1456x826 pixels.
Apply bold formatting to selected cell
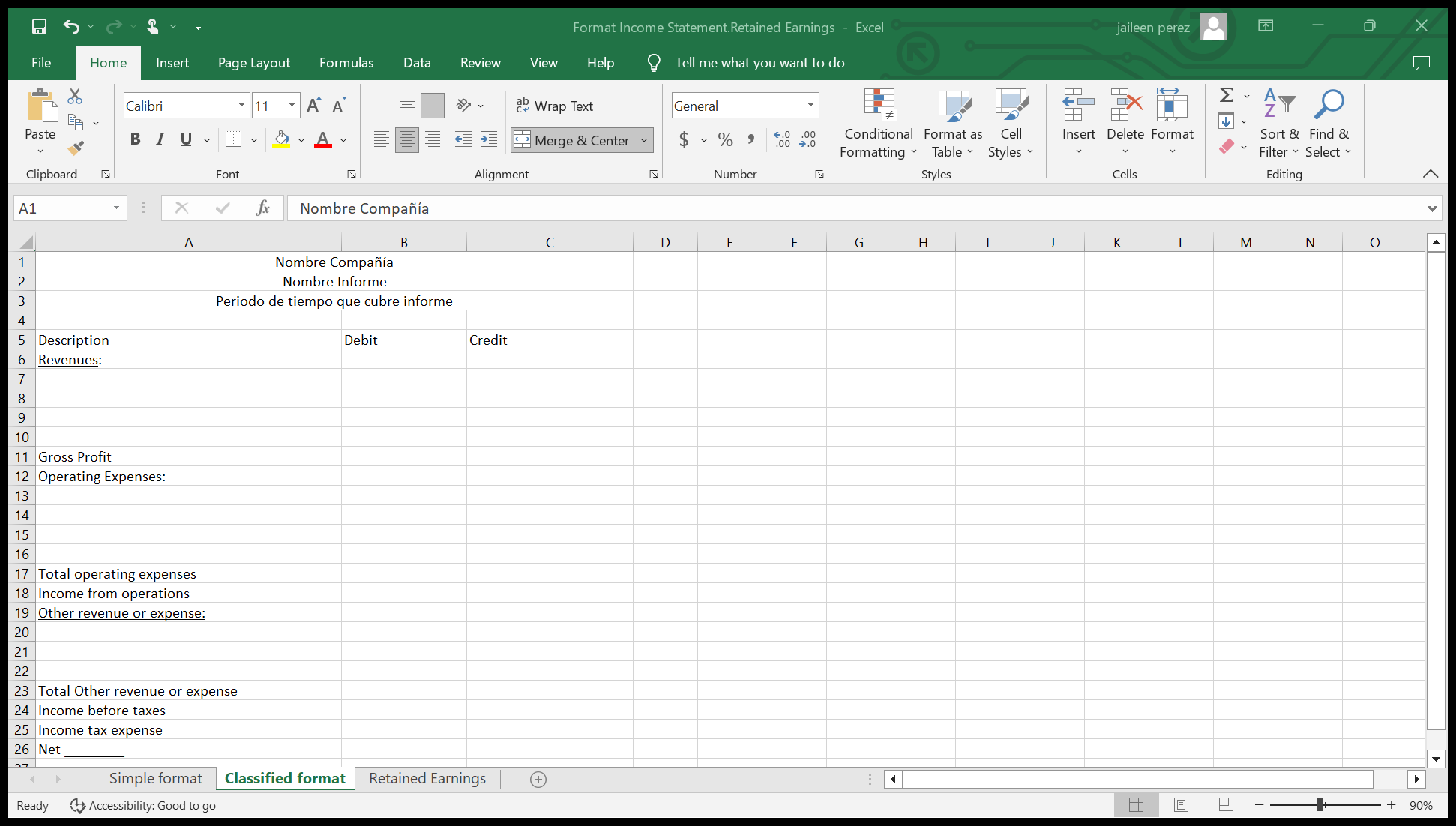pyautogui.click(x=135, y=139)
